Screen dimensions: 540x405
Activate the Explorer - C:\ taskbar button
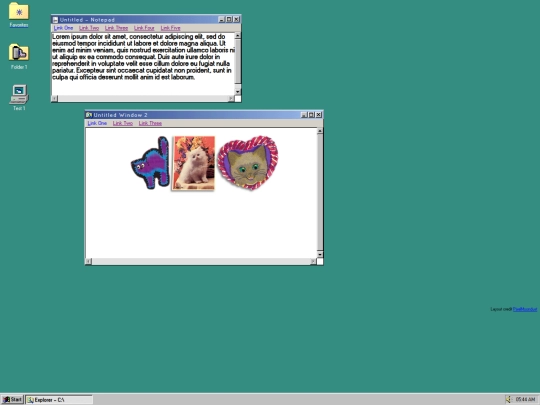pos(59,399)
